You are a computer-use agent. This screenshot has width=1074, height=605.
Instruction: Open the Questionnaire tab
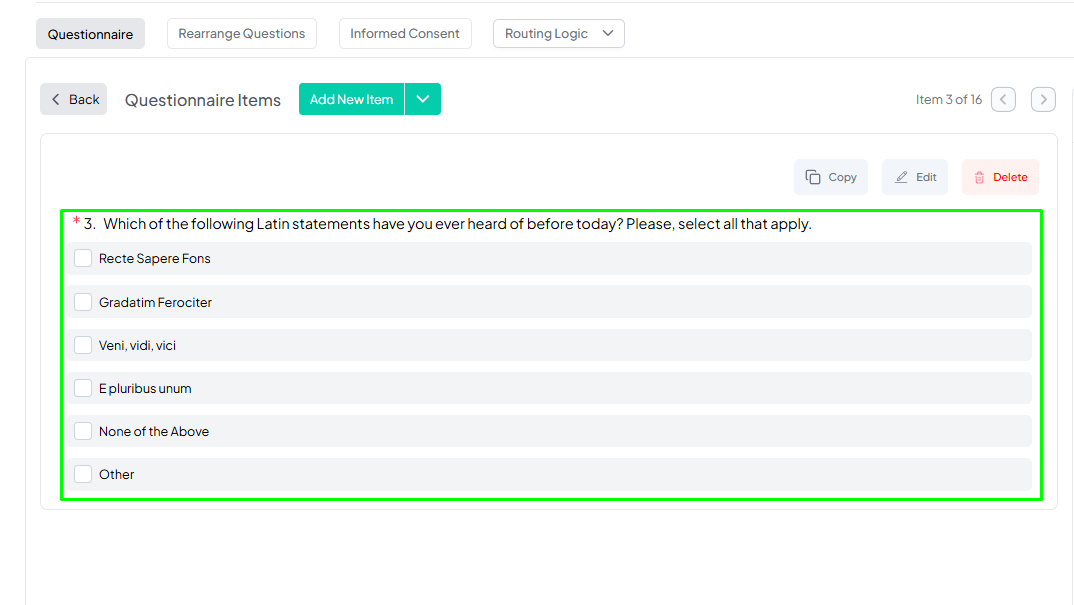point(90,34)
